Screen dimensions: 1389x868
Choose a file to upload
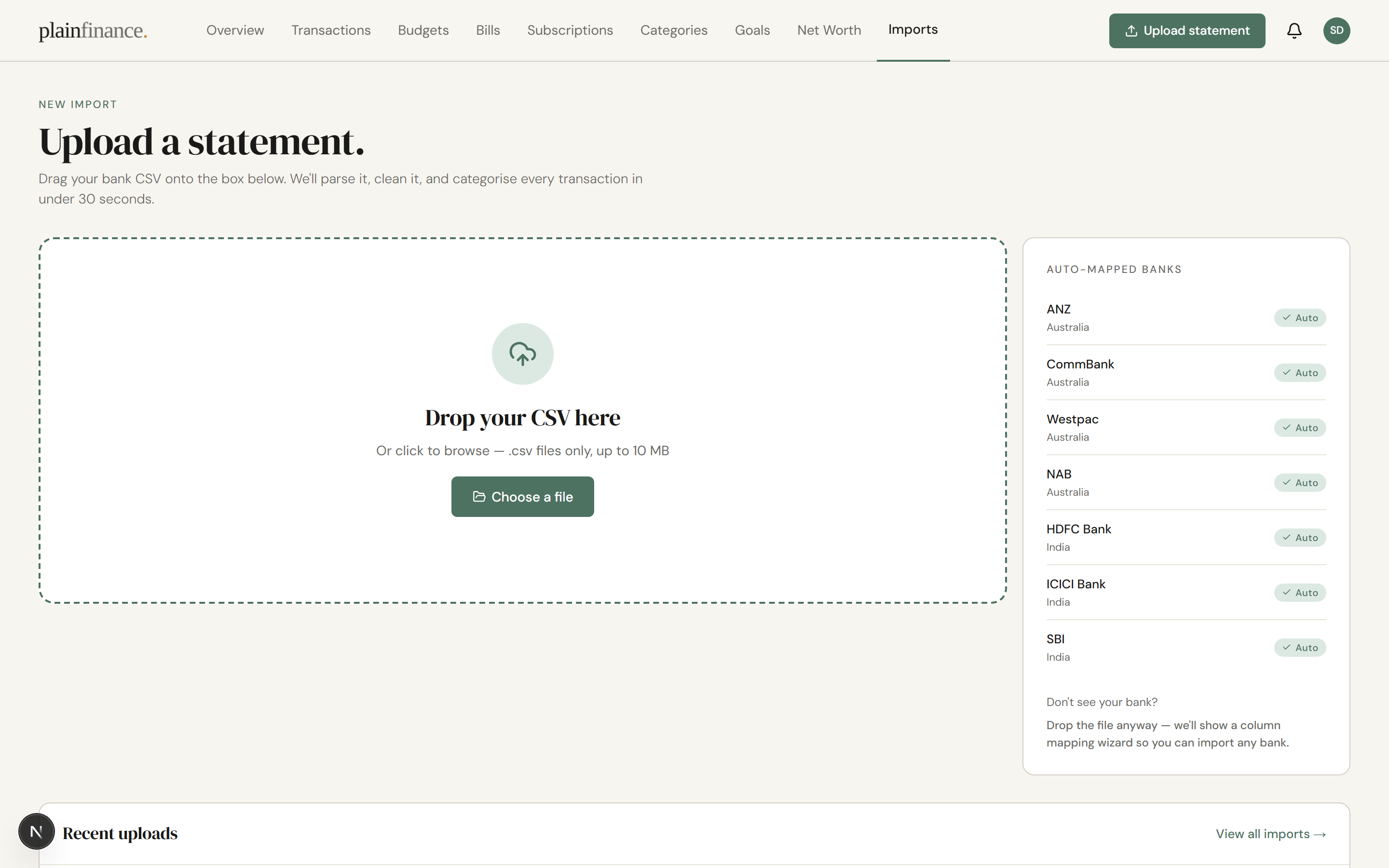(522, 497)
